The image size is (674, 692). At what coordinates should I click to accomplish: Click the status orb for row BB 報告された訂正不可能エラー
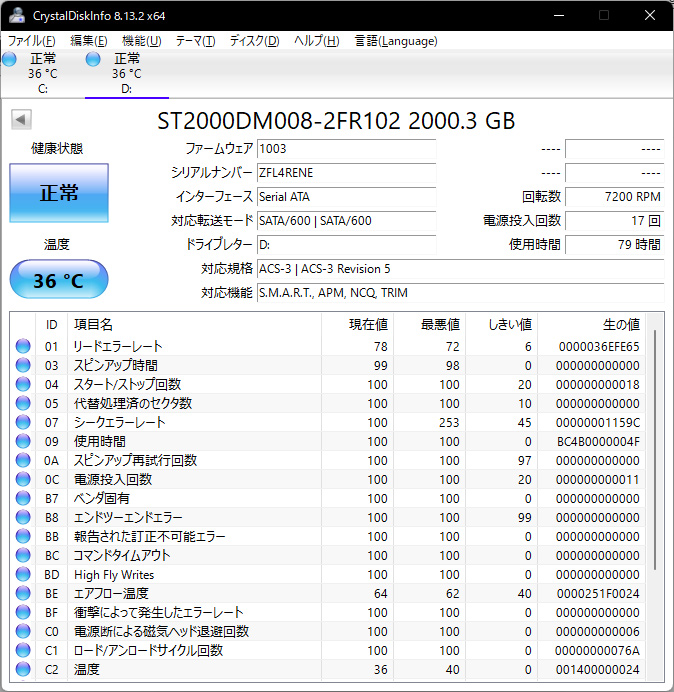pos(23,536)
